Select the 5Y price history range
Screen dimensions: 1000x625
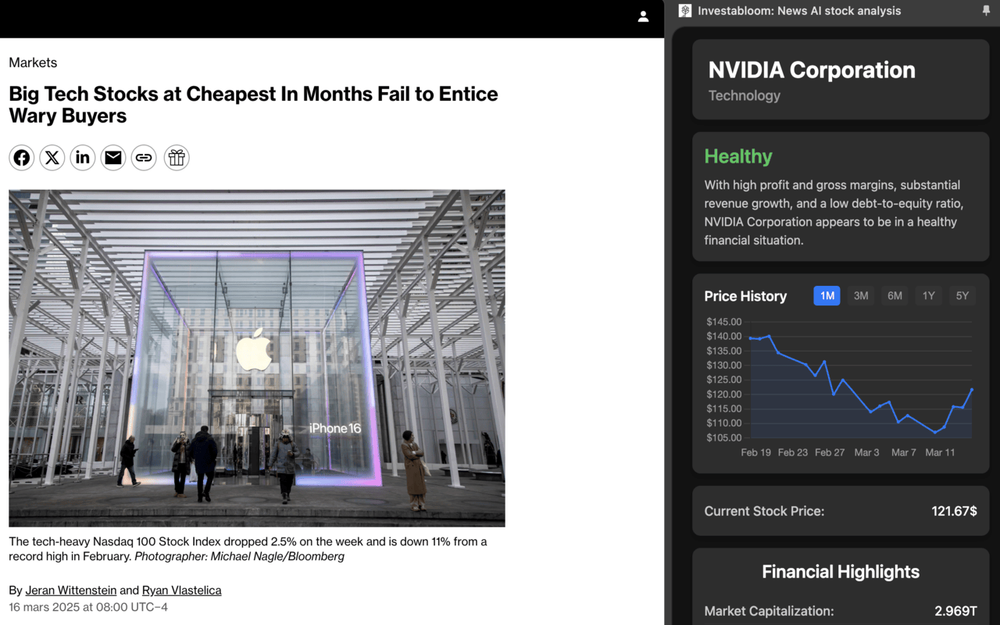pos(962,296)
